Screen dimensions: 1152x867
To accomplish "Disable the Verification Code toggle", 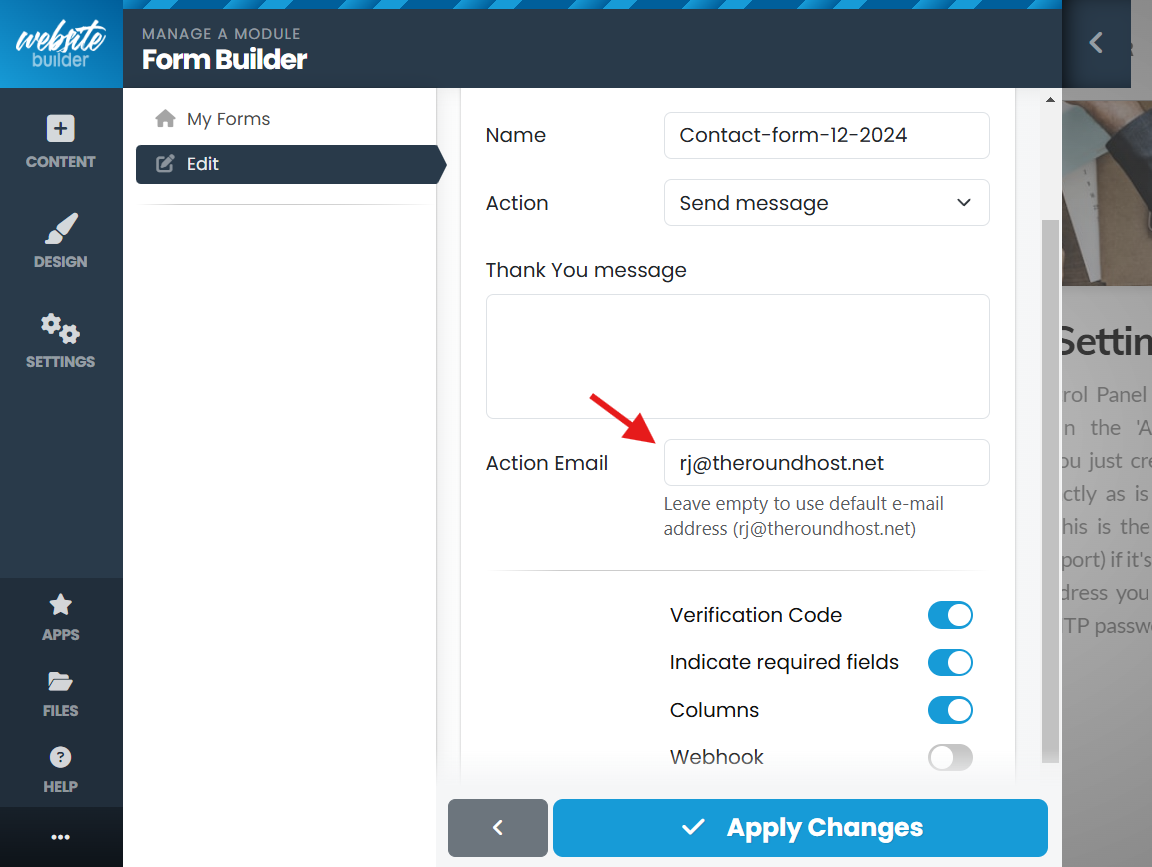I will 949,615.
